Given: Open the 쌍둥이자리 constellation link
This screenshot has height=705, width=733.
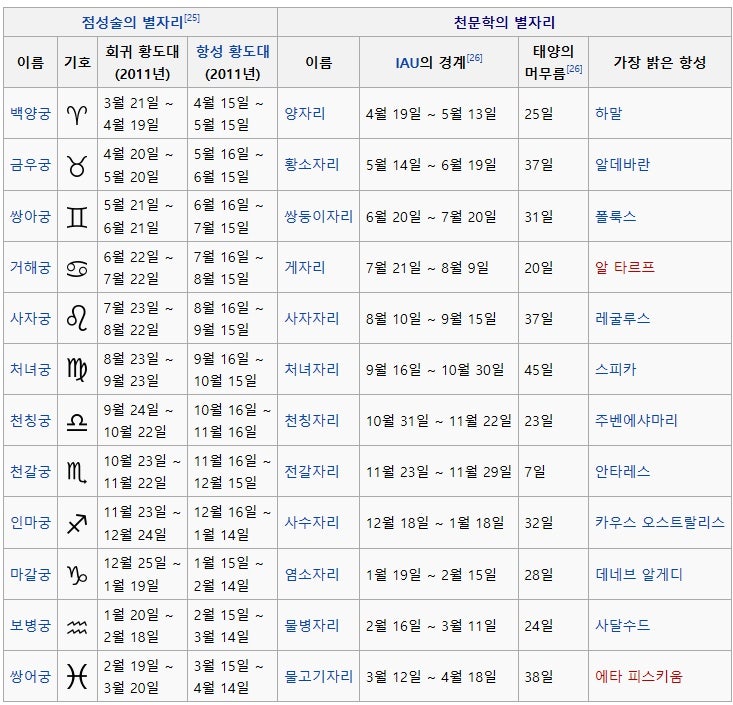Looking at the screenshot, I should click(318, 216).
